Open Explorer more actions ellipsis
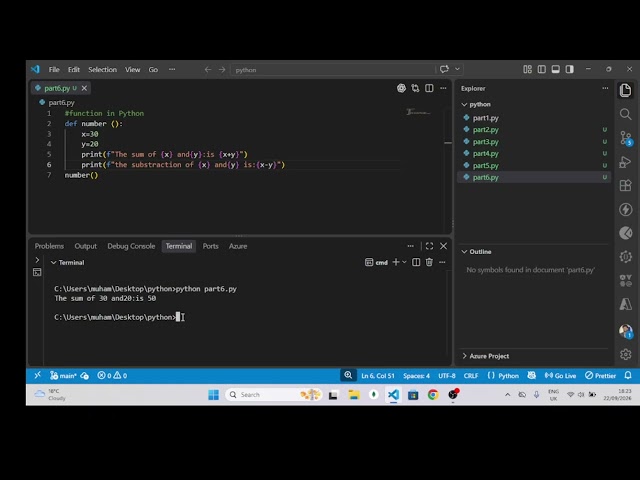This screenshot has width=640, height=480. pos(605,88)
